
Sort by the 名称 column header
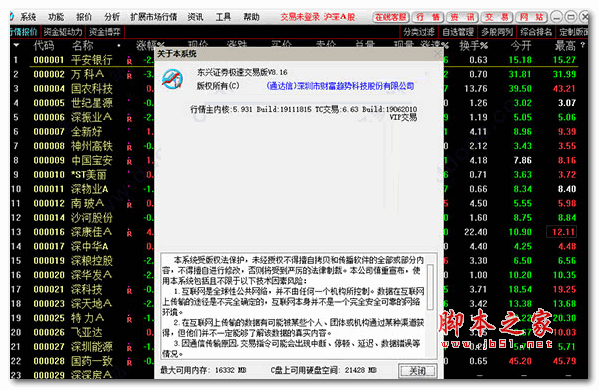tap(82, 46)
